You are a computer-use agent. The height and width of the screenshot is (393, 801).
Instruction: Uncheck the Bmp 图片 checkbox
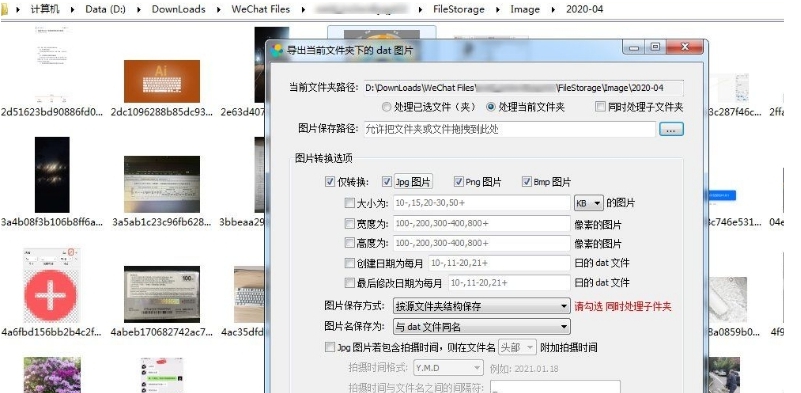527,181
